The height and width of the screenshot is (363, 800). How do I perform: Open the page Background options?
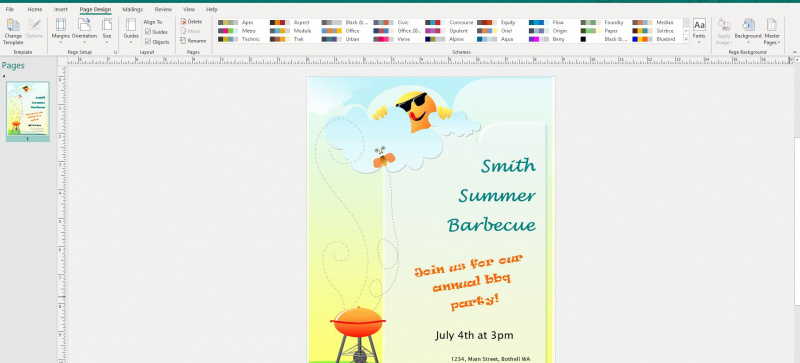[748, 31]
